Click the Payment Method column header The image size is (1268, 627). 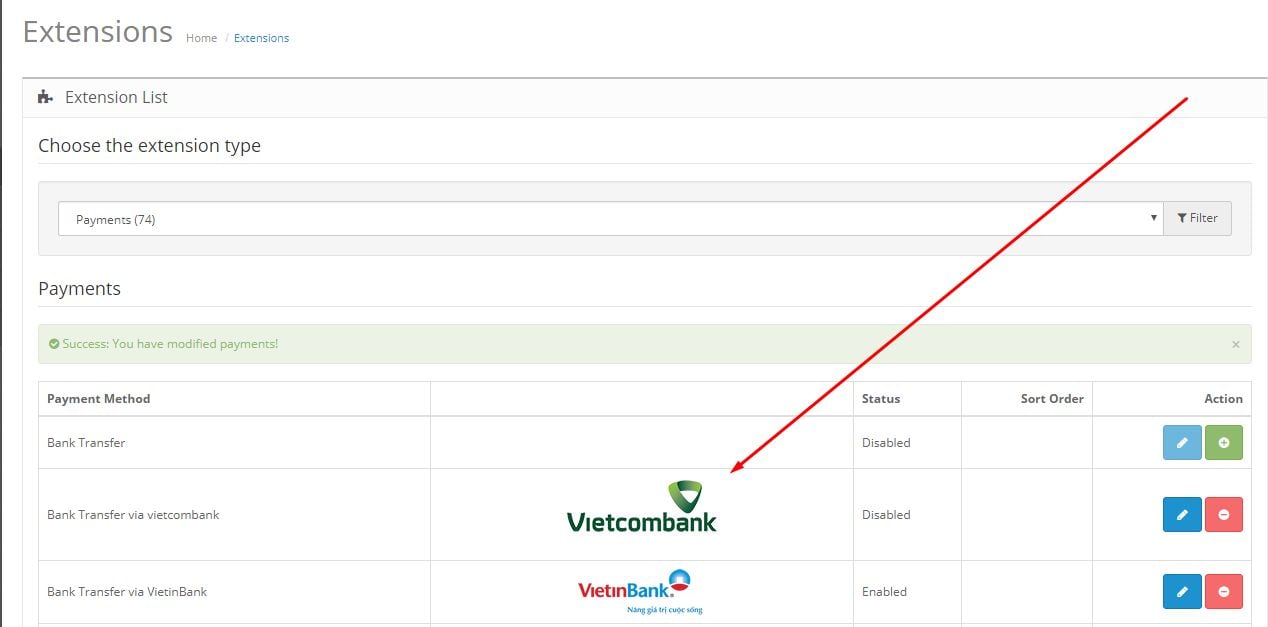click(98, 398)
